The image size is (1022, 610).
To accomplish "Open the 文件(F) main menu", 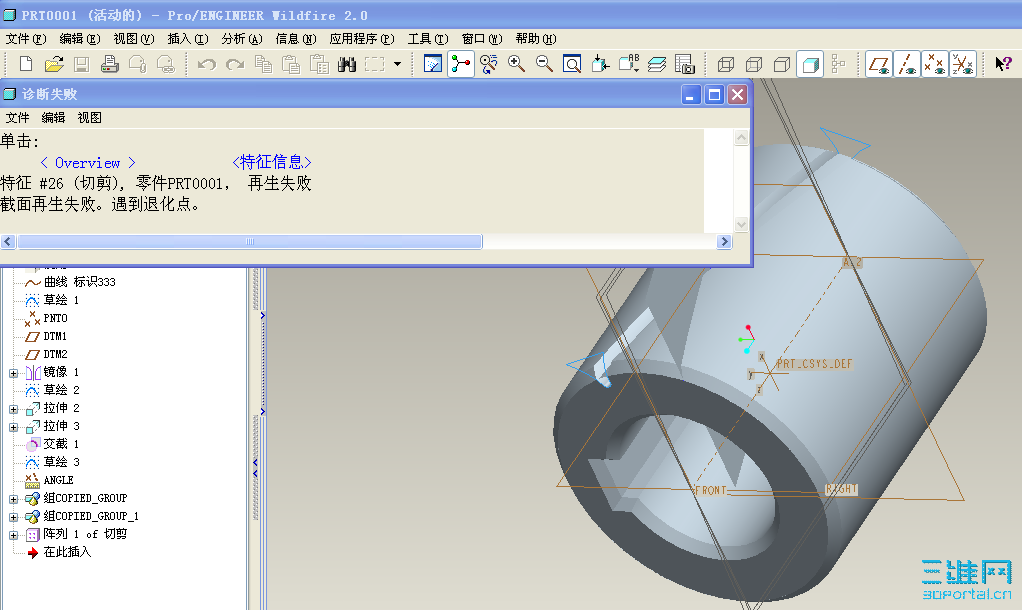I will [26, 39].
